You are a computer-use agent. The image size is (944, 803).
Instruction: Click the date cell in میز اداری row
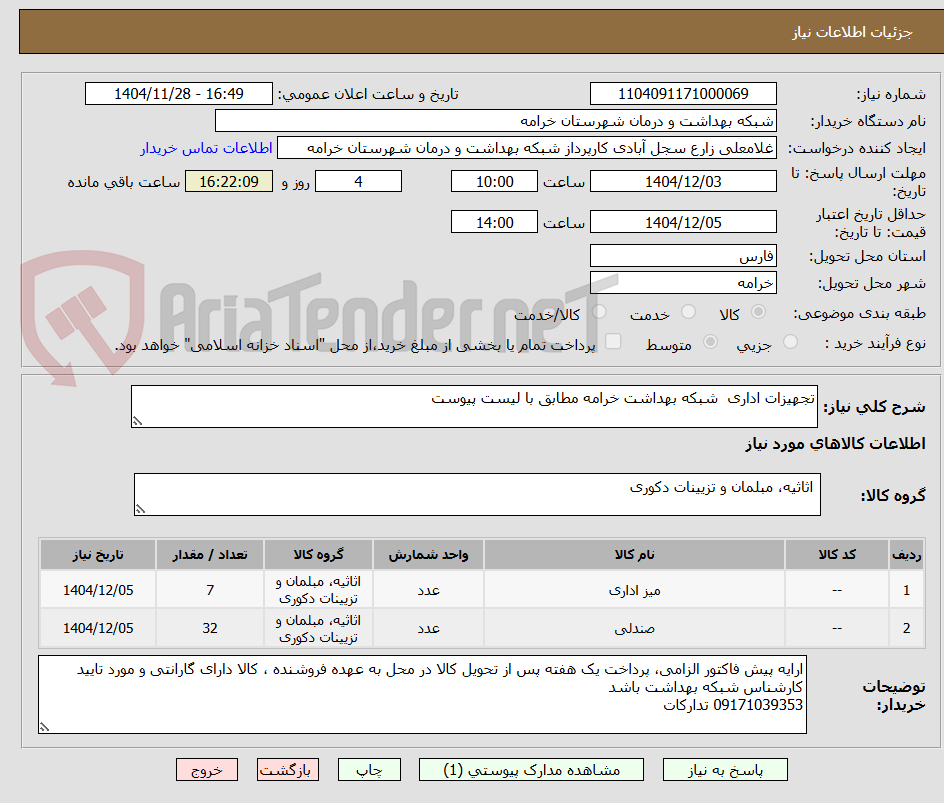tap(98, 590)
